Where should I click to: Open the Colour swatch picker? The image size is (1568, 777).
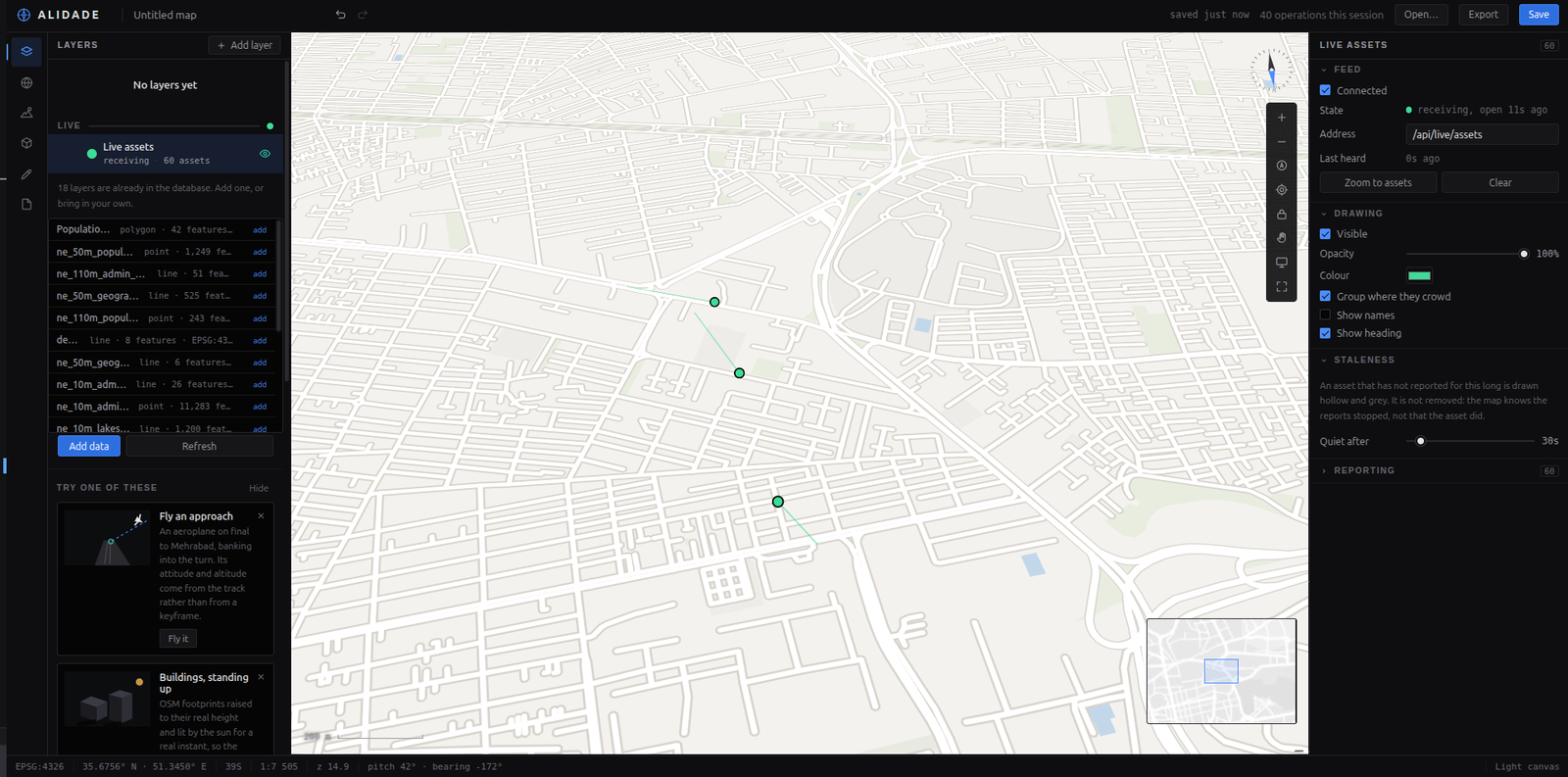tap(1419, 275)
